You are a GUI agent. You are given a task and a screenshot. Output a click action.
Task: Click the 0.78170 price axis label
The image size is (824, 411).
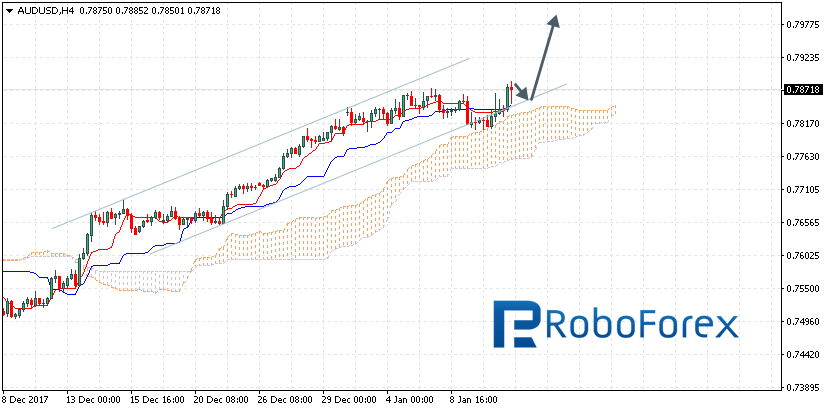tap(801, 123)
